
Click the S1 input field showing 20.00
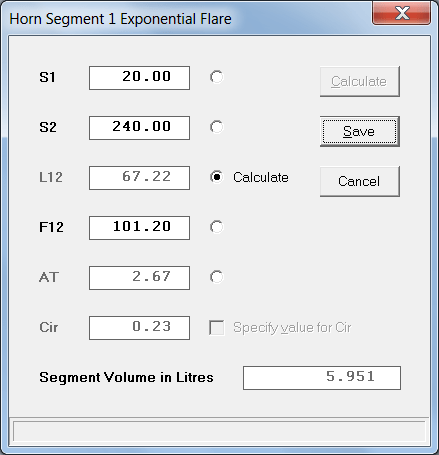tap(139, 78)
